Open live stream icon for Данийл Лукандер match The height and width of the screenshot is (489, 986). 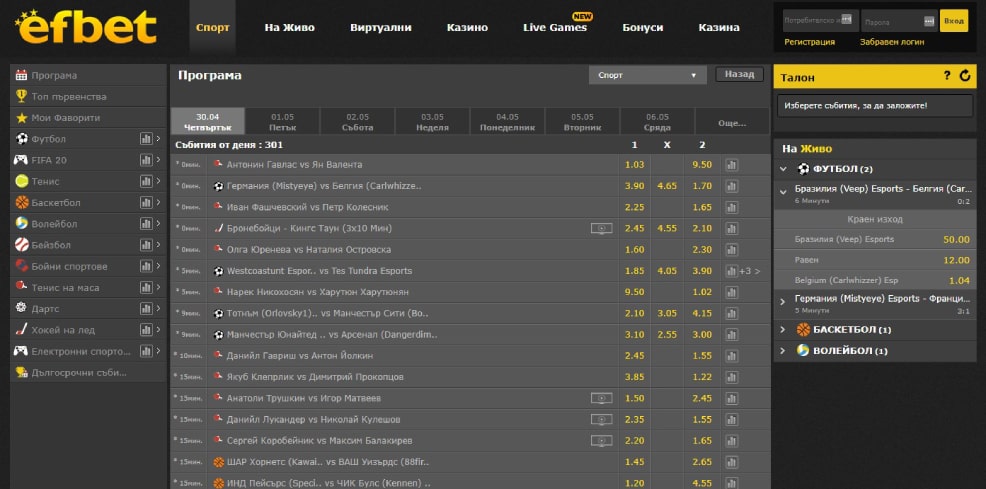coord(601,420)
